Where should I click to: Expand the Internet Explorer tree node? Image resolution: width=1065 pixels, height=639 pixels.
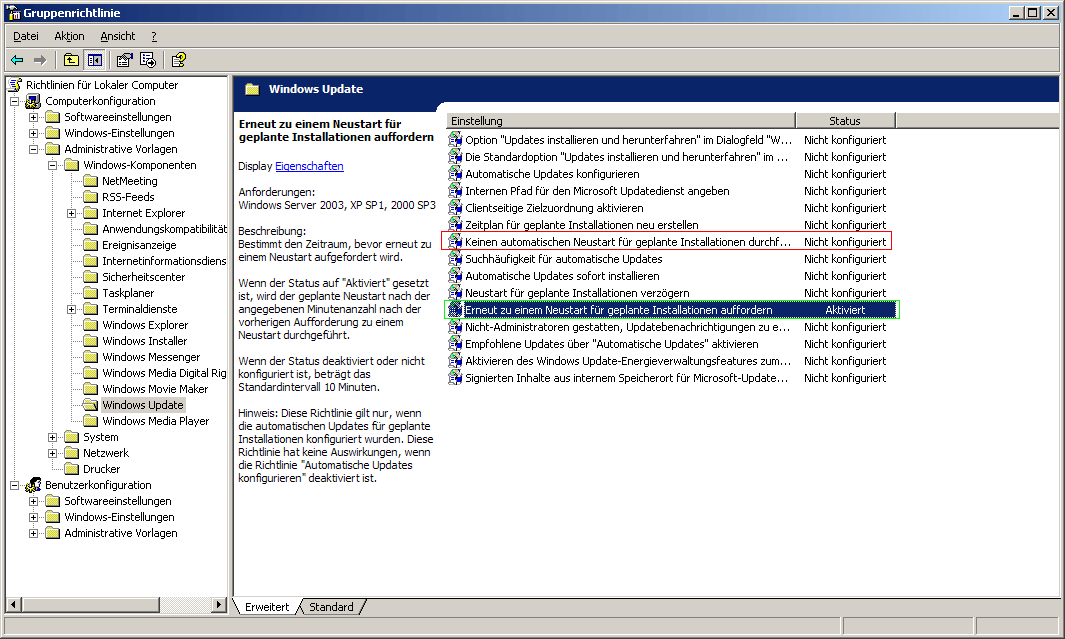(x=70, y=212)
